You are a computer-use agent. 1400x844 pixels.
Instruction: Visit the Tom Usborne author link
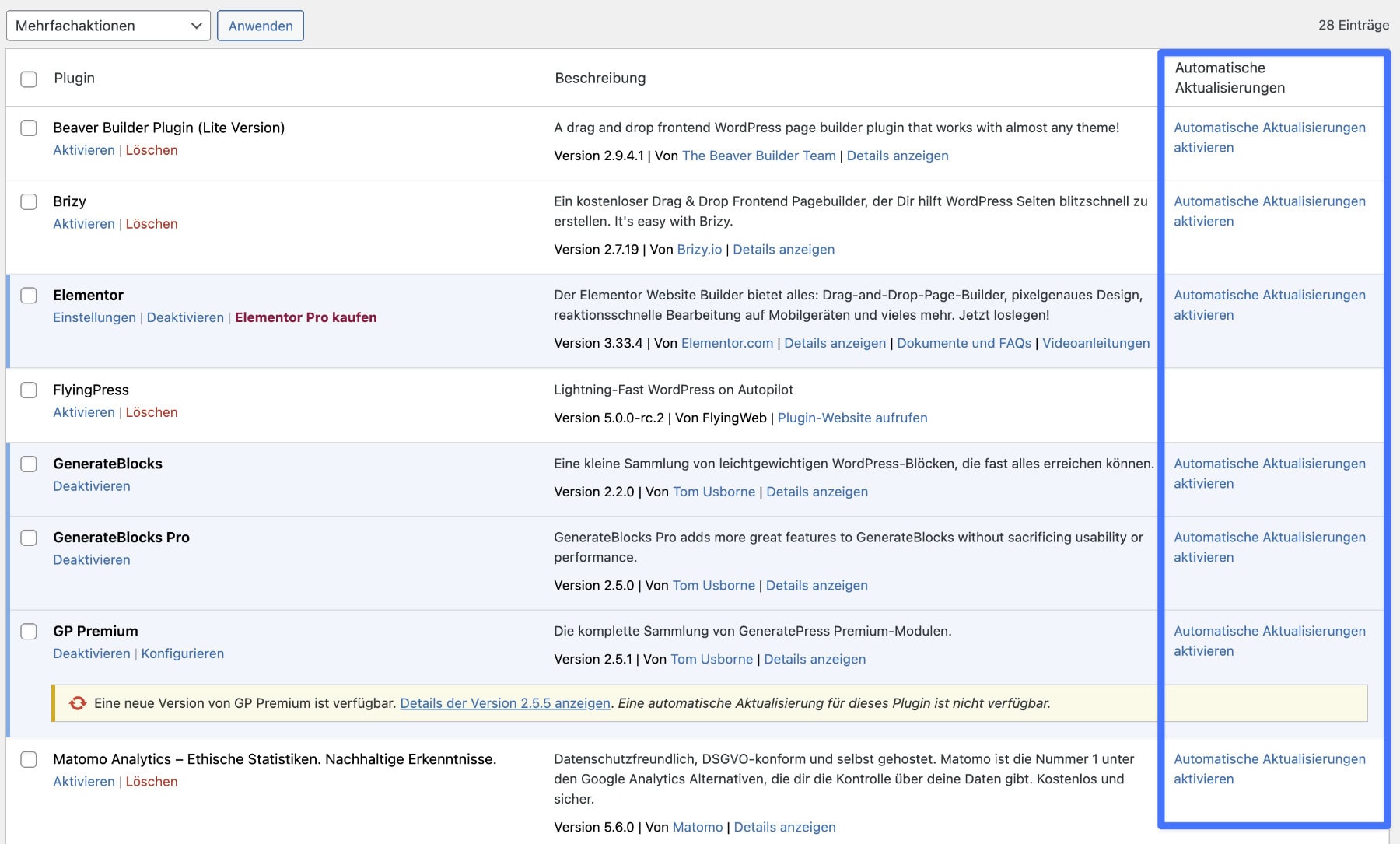pyautogui.click(x=713, y=492)
